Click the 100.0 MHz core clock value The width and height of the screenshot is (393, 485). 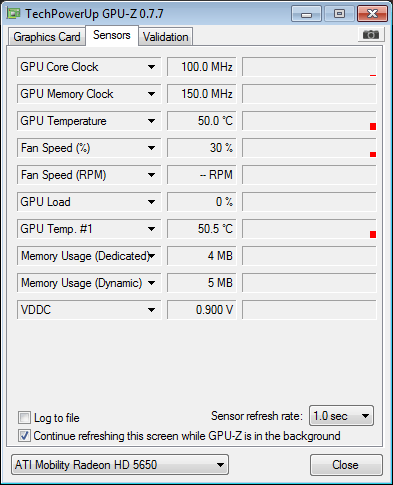click(x=202, y=67)
